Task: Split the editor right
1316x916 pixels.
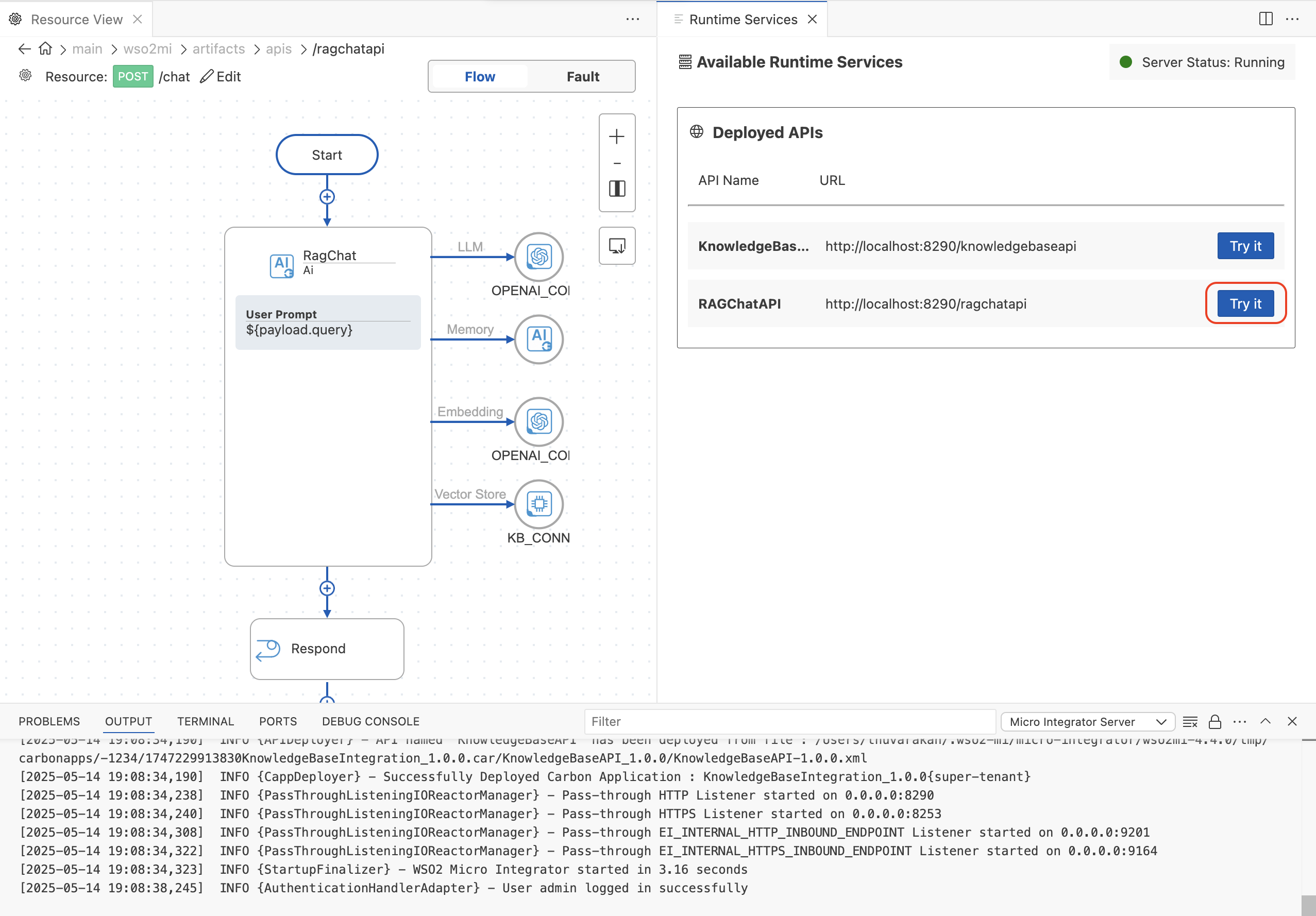Action: click(1266, 19)
